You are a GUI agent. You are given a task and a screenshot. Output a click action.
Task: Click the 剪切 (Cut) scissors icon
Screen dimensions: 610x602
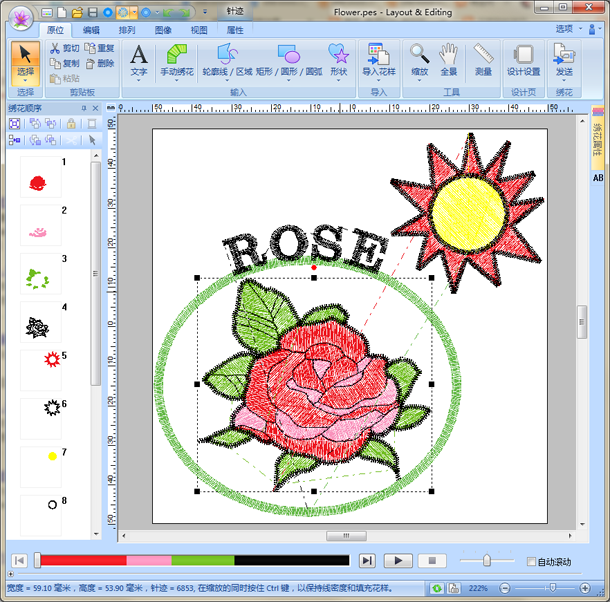(x=55, y=48)
